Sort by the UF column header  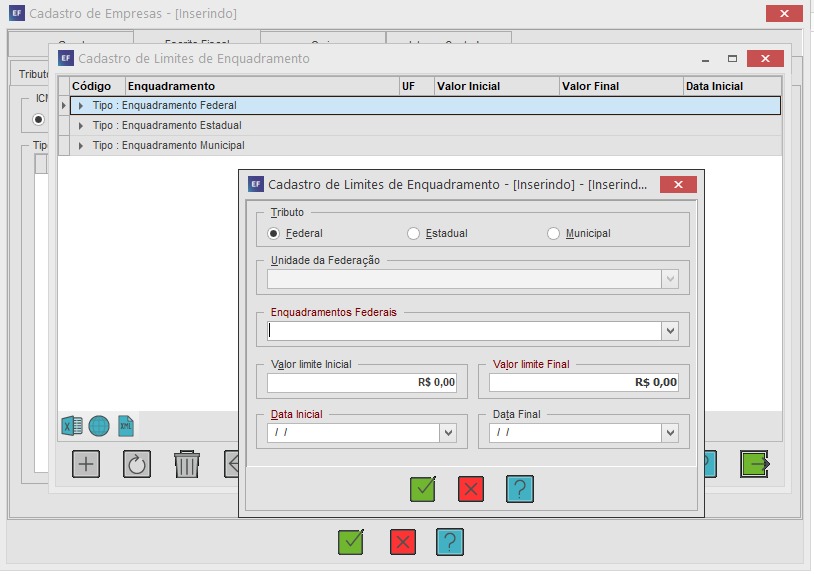point(416,86)
